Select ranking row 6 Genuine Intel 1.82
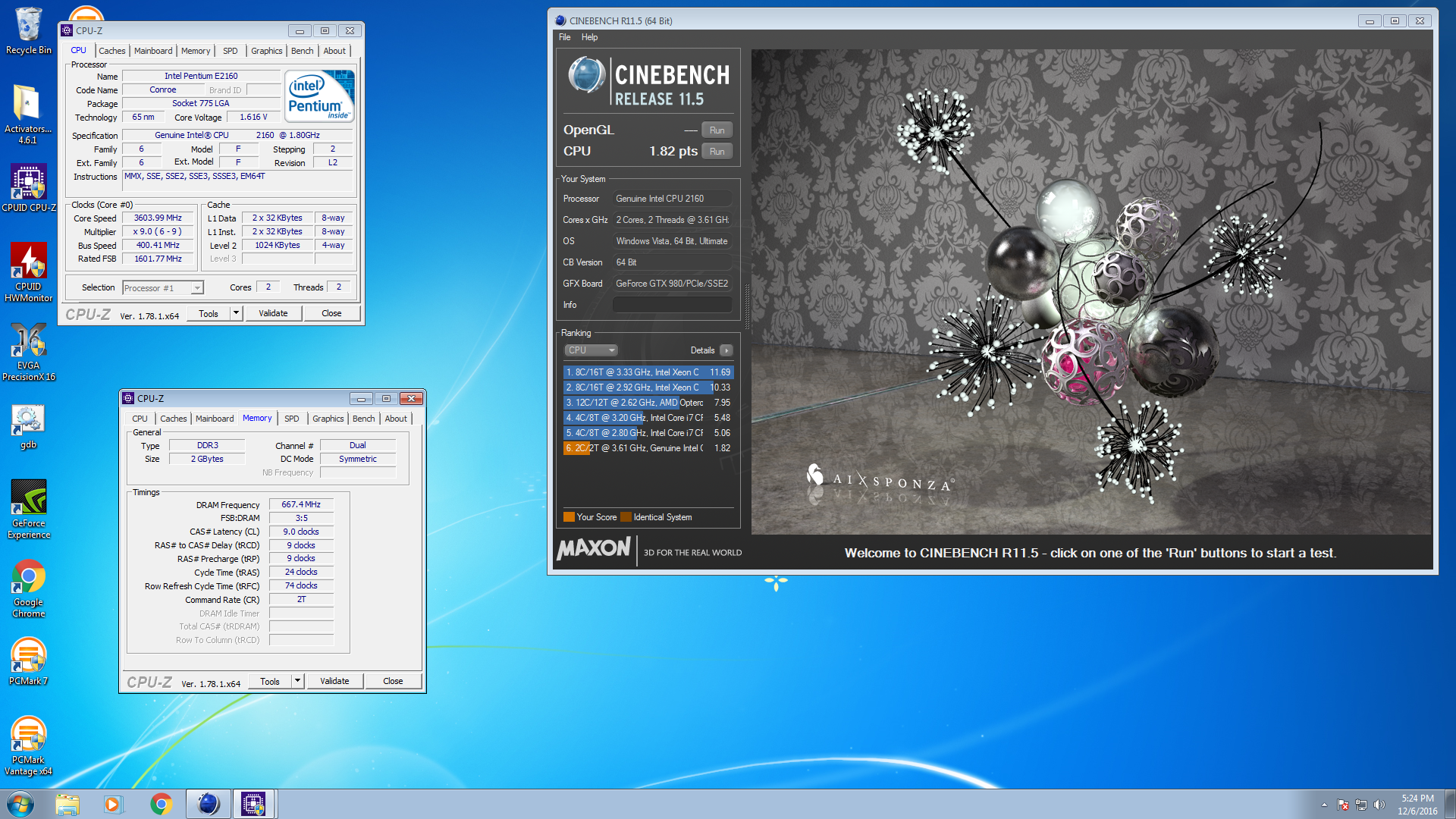This screenshot has height=819, width=1456. (648, 448)
